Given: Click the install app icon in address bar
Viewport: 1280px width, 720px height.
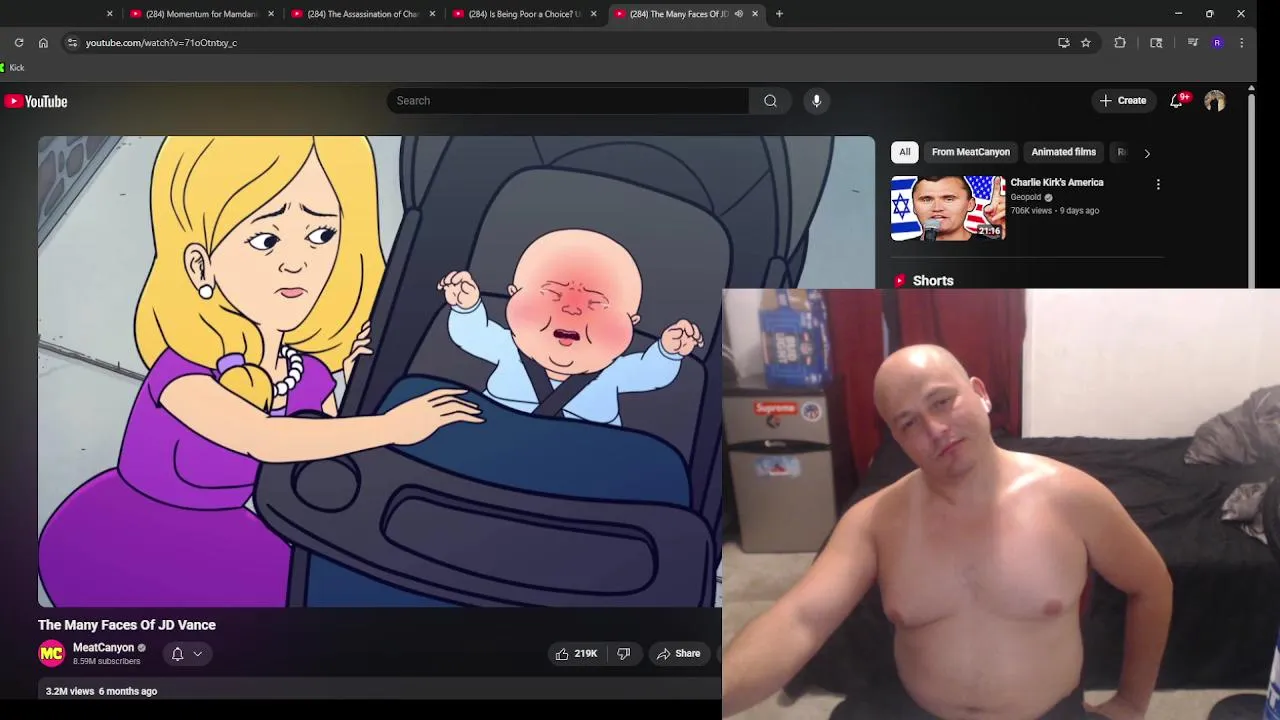Looking at the screenshot, I should [1064, 43].
